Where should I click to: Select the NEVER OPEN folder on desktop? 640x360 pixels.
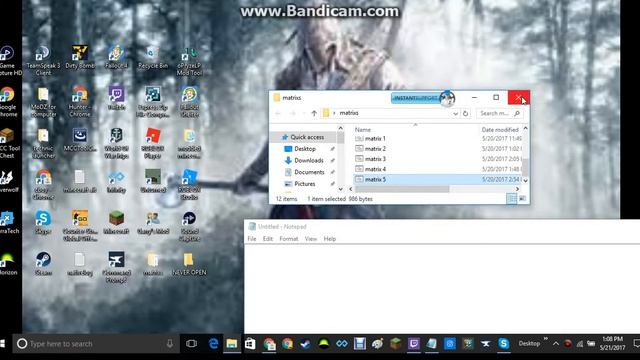coord(189,264)
